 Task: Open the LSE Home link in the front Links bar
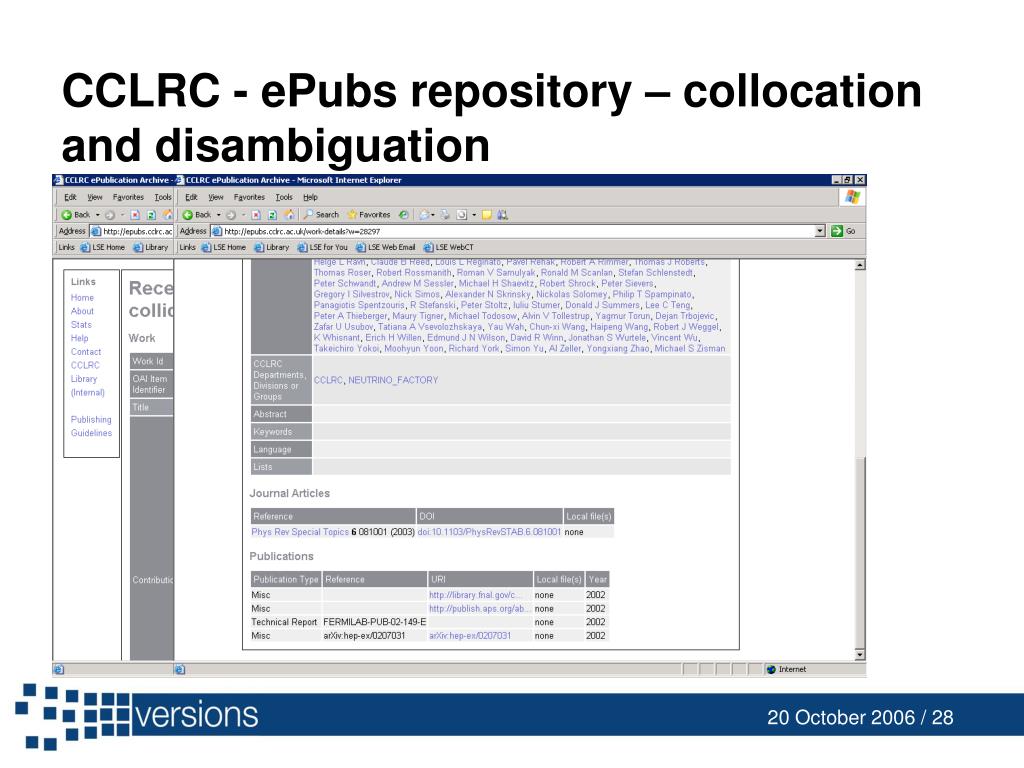click(224, 248)
